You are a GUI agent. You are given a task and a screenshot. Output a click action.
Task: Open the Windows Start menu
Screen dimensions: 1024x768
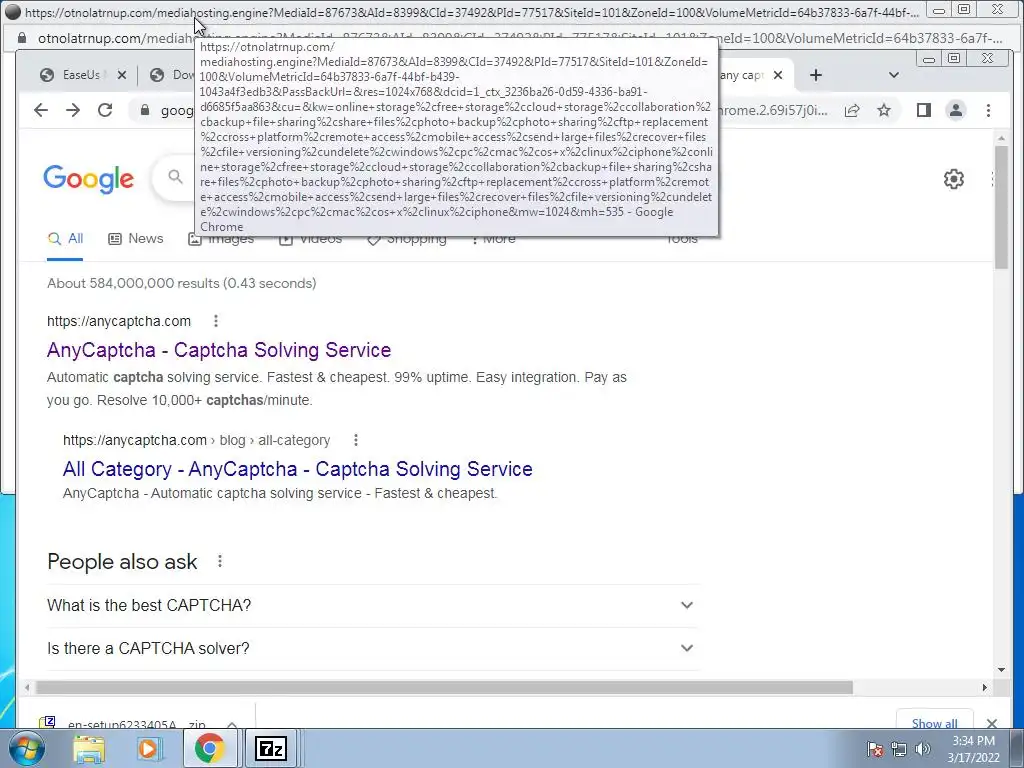26,748
